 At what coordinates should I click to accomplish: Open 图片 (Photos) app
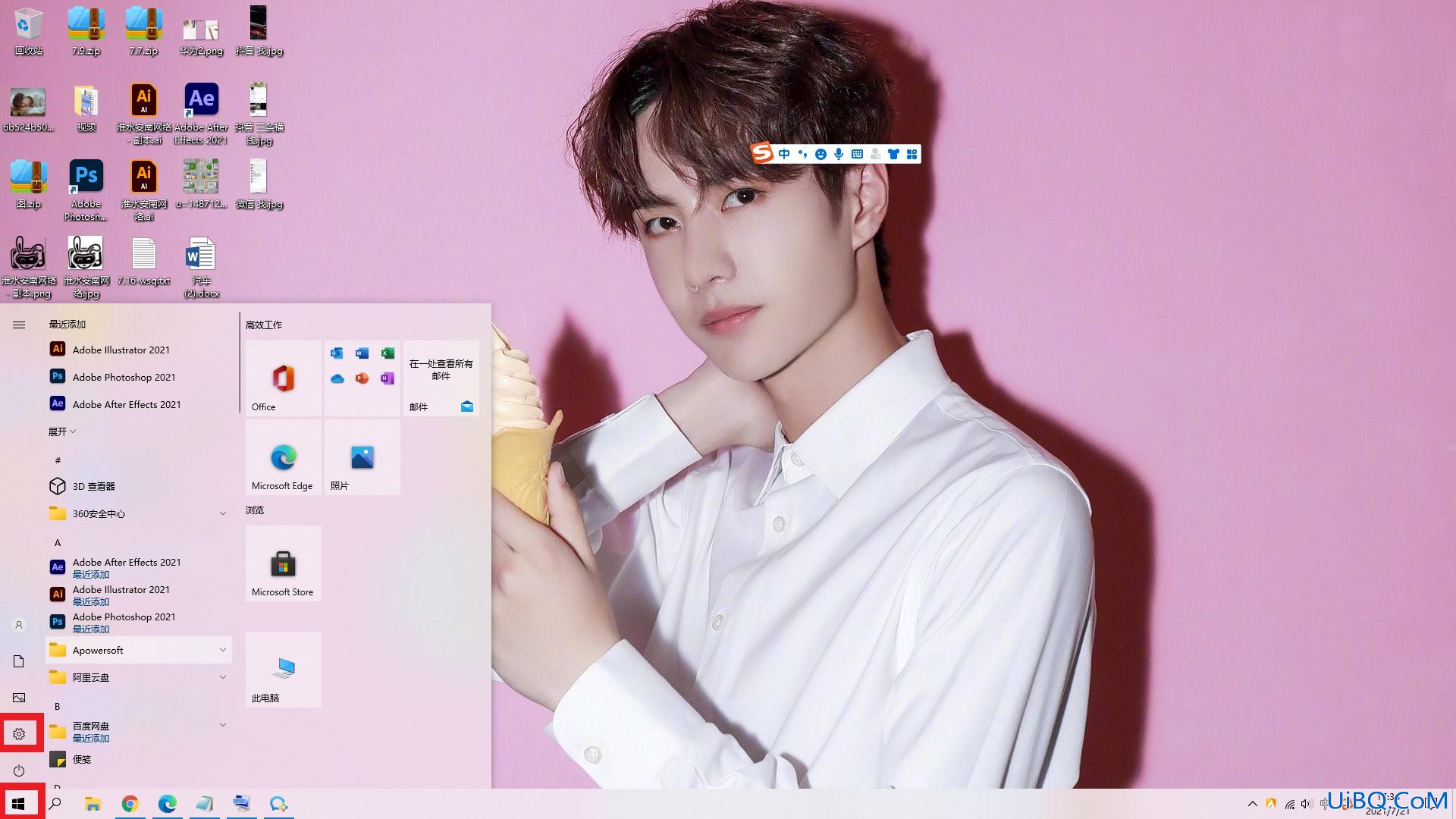click(362, 457)
